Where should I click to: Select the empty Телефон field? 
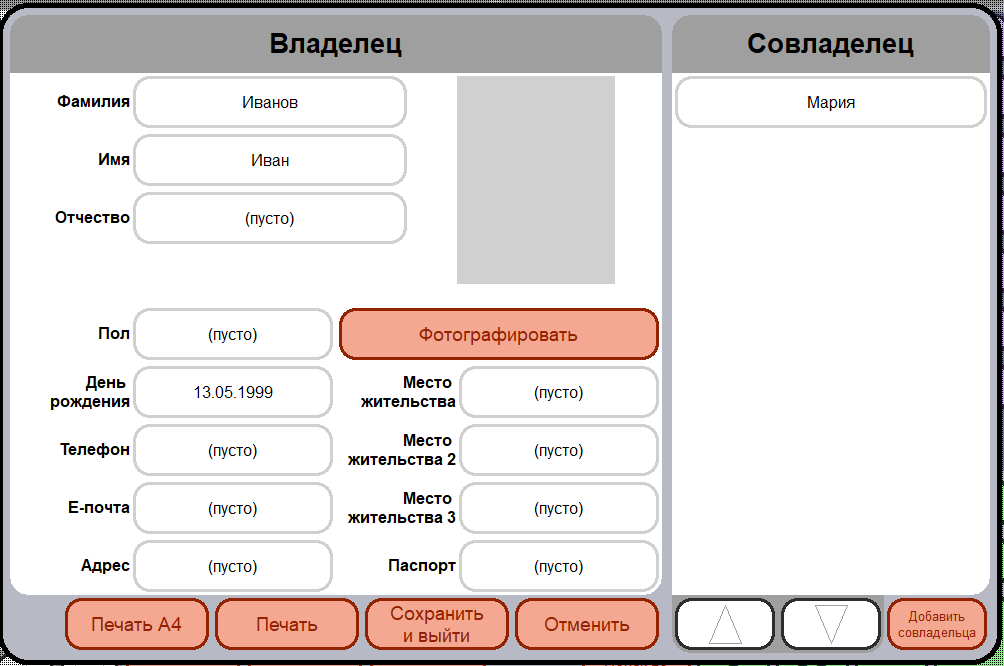232,450
